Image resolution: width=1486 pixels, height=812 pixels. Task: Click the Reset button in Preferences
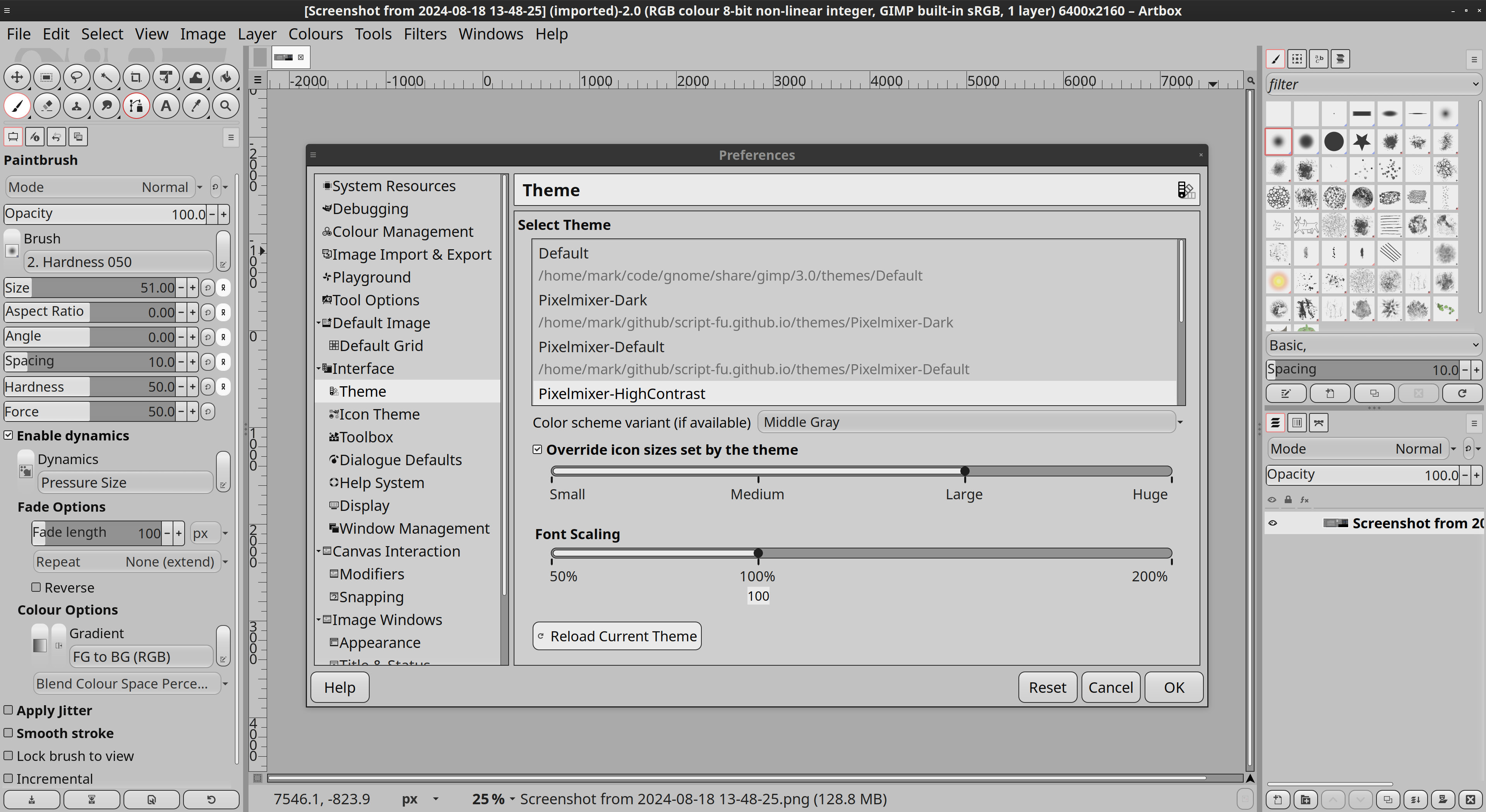coord(1047,687)
